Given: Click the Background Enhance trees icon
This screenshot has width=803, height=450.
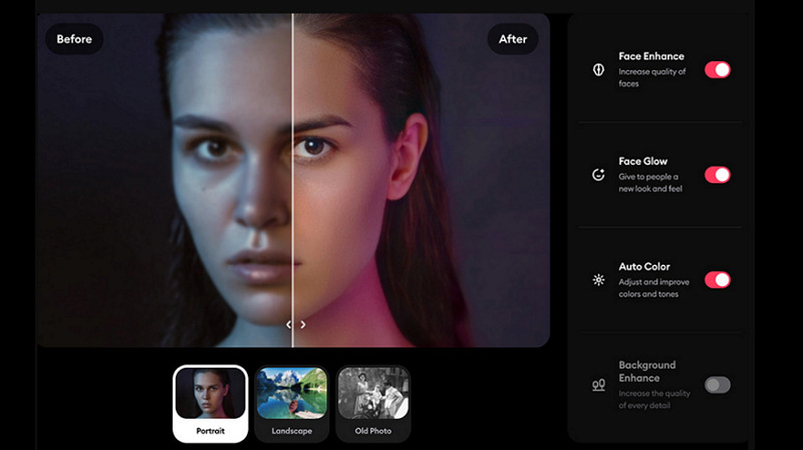Looking at the screenshot, I should [x=598, y=385].
